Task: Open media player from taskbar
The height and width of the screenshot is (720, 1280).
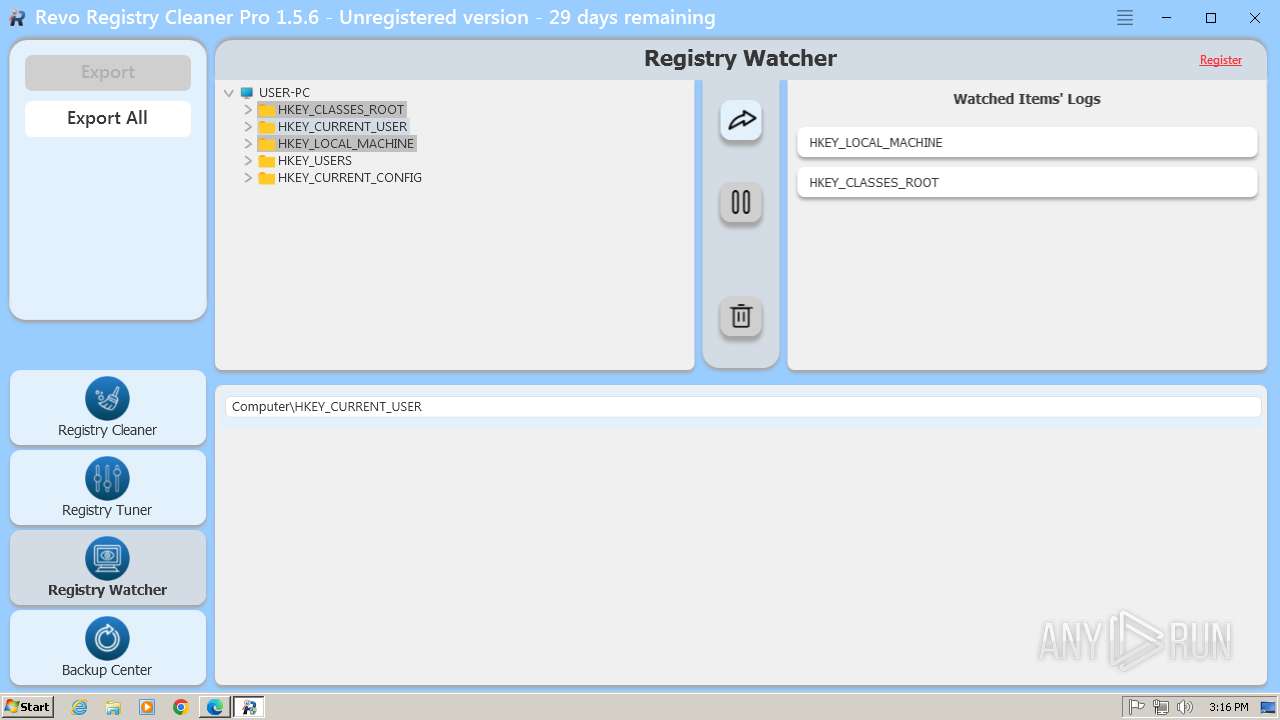Action: (147, 707)
